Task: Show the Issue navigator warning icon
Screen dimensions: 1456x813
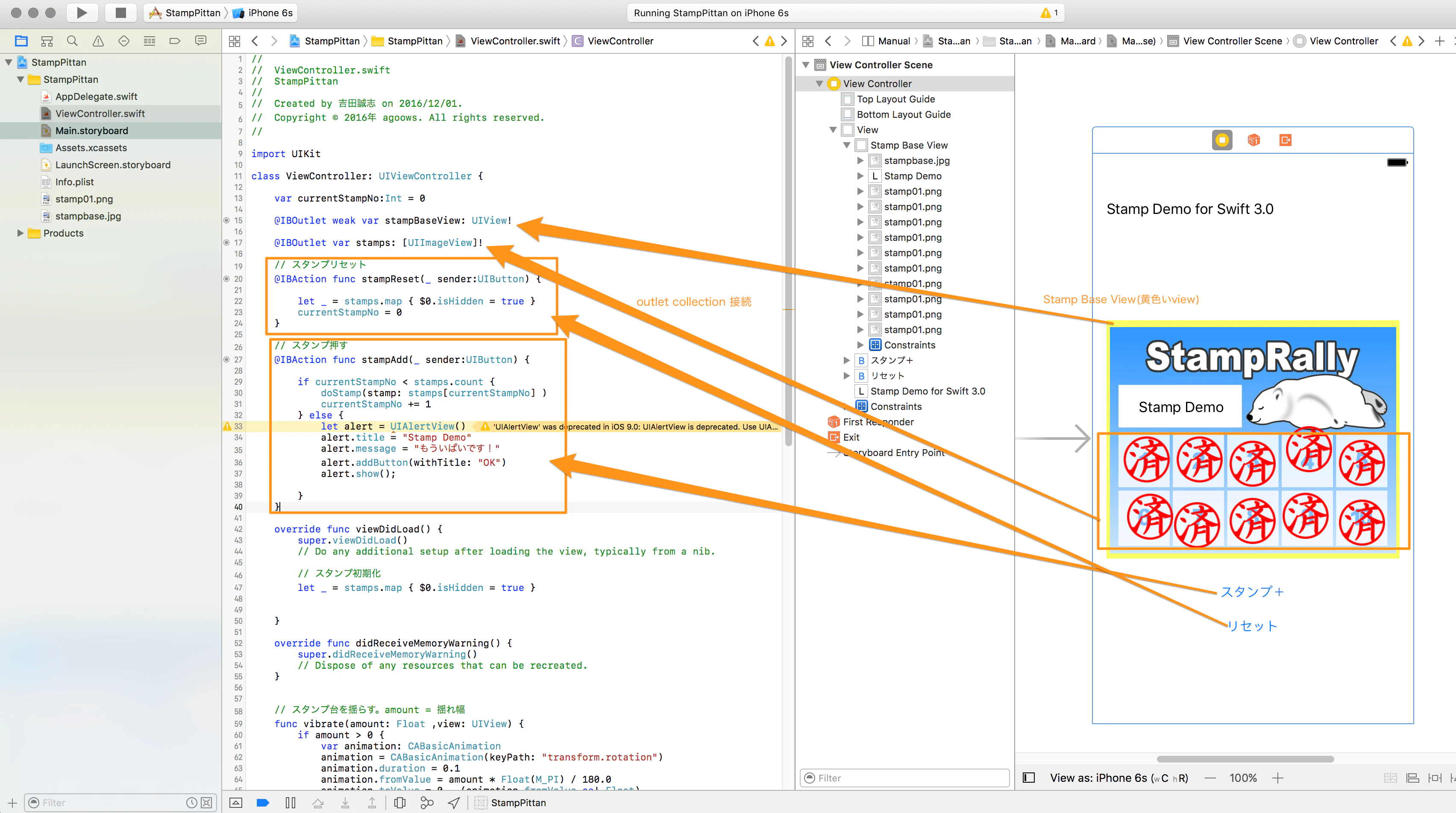Action: coord(98,41)
